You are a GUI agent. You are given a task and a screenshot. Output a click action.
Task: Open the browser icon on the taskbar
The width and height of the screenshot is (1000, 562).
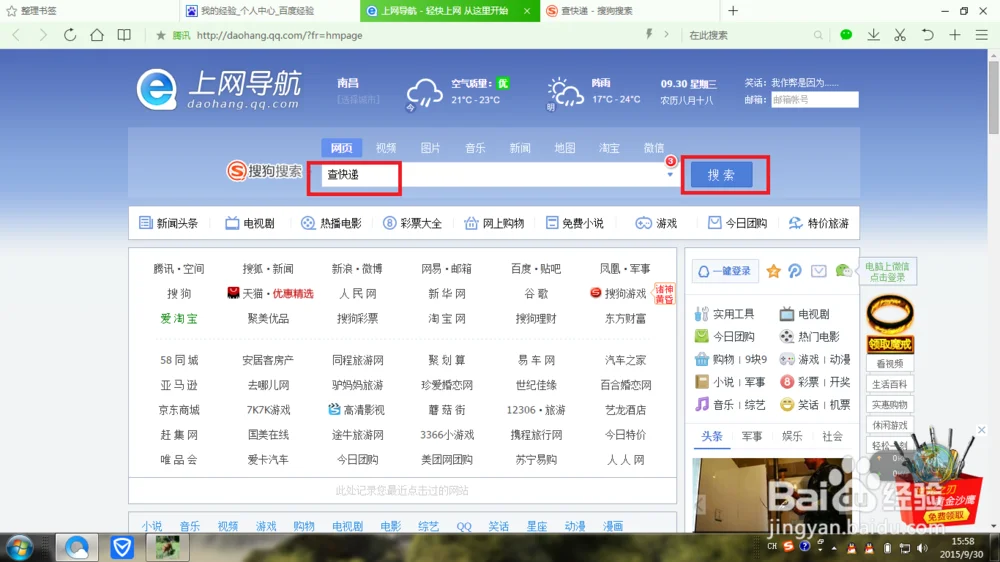coord(77,547)
